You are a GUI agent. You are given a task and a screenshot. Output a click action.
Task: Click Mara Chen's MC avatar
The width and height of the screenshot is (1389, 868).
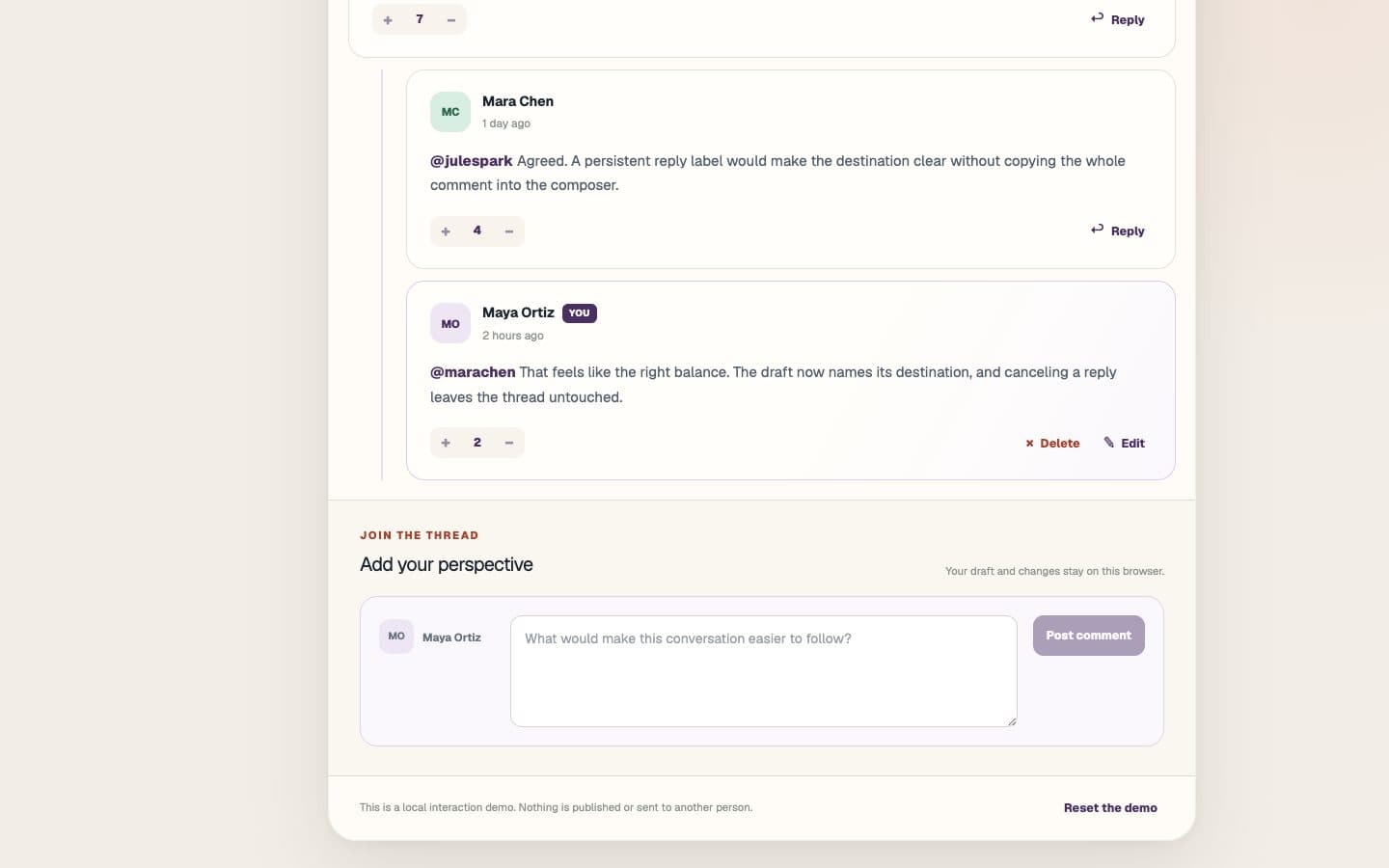point(450,112)
